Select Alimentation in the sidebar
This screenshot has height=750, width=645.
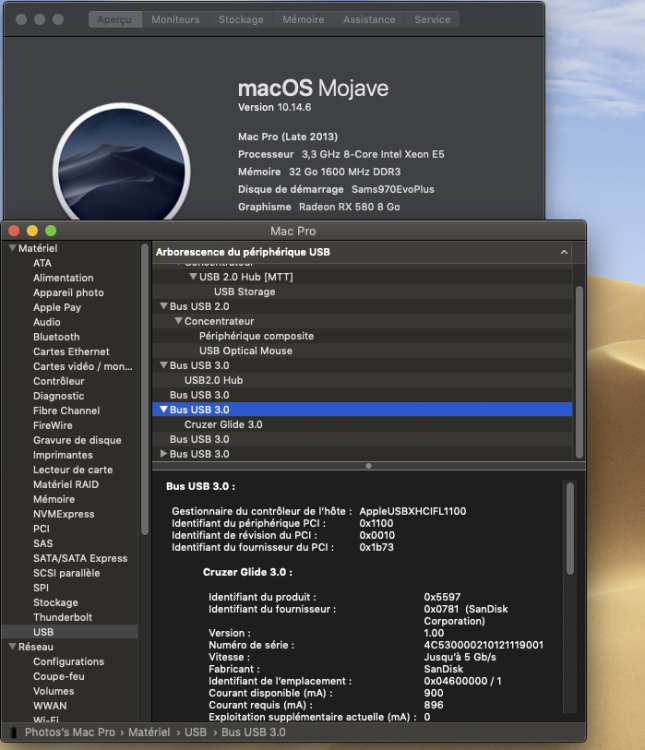(63, 278)
